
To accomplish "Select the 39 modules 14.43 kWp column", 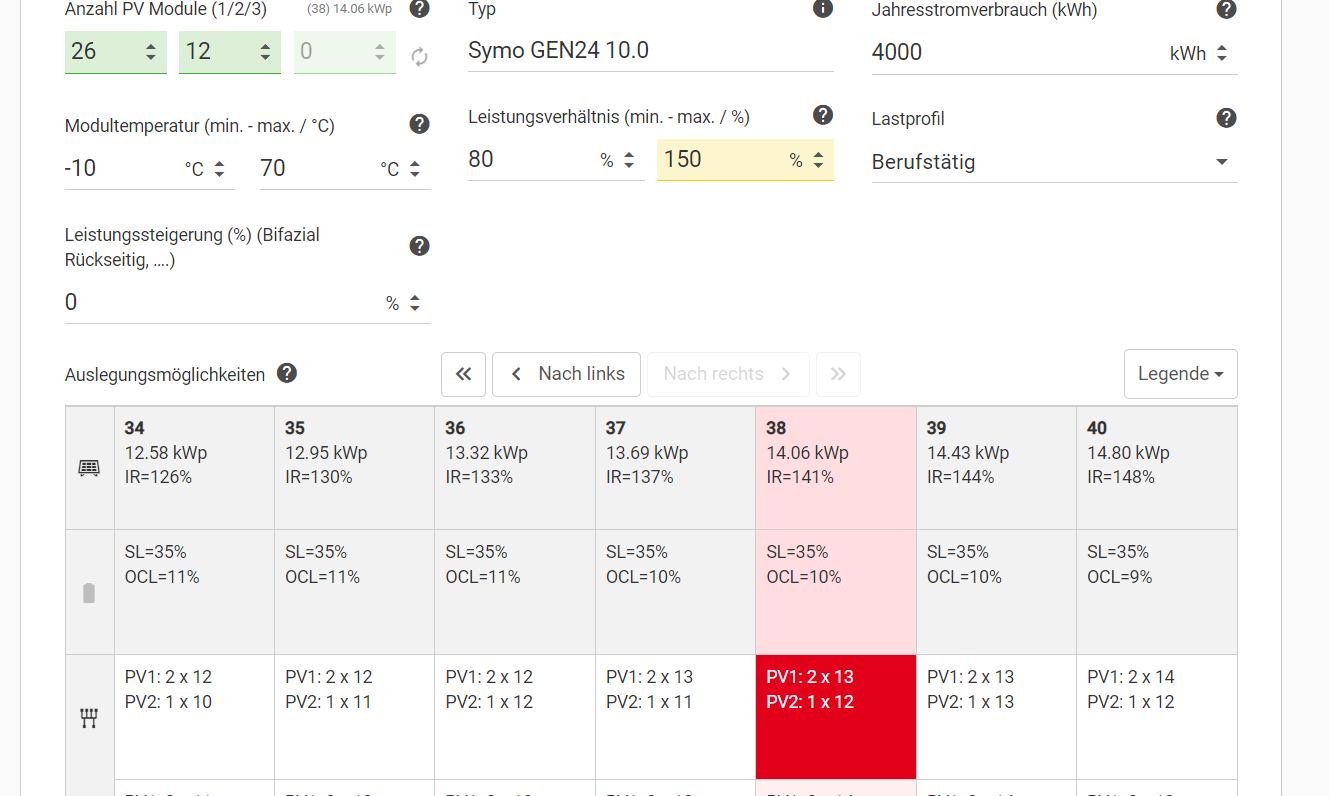I will tap(996, 467).
